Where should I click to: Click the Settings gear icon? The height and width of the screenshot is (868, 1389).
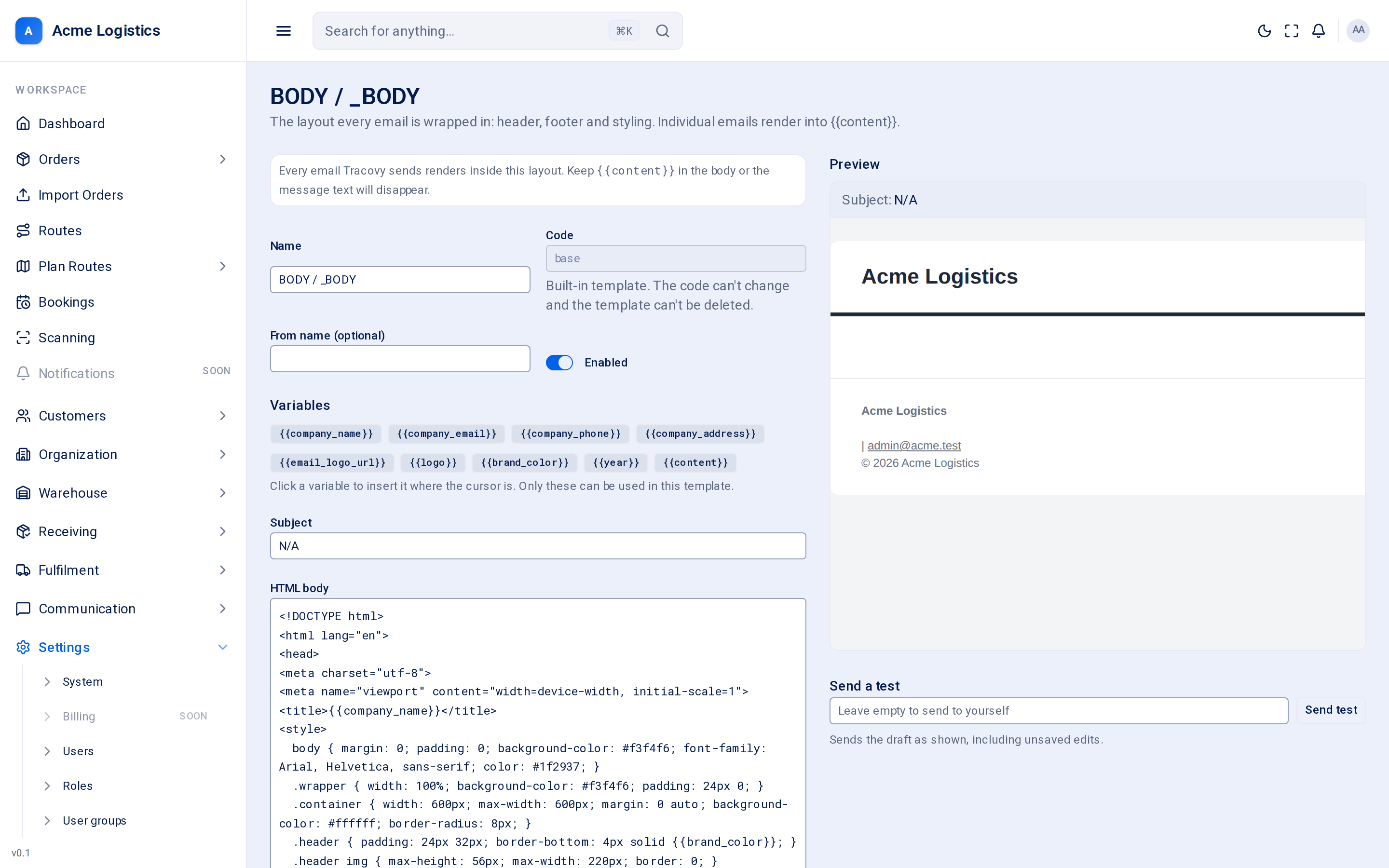click(23, 647)
